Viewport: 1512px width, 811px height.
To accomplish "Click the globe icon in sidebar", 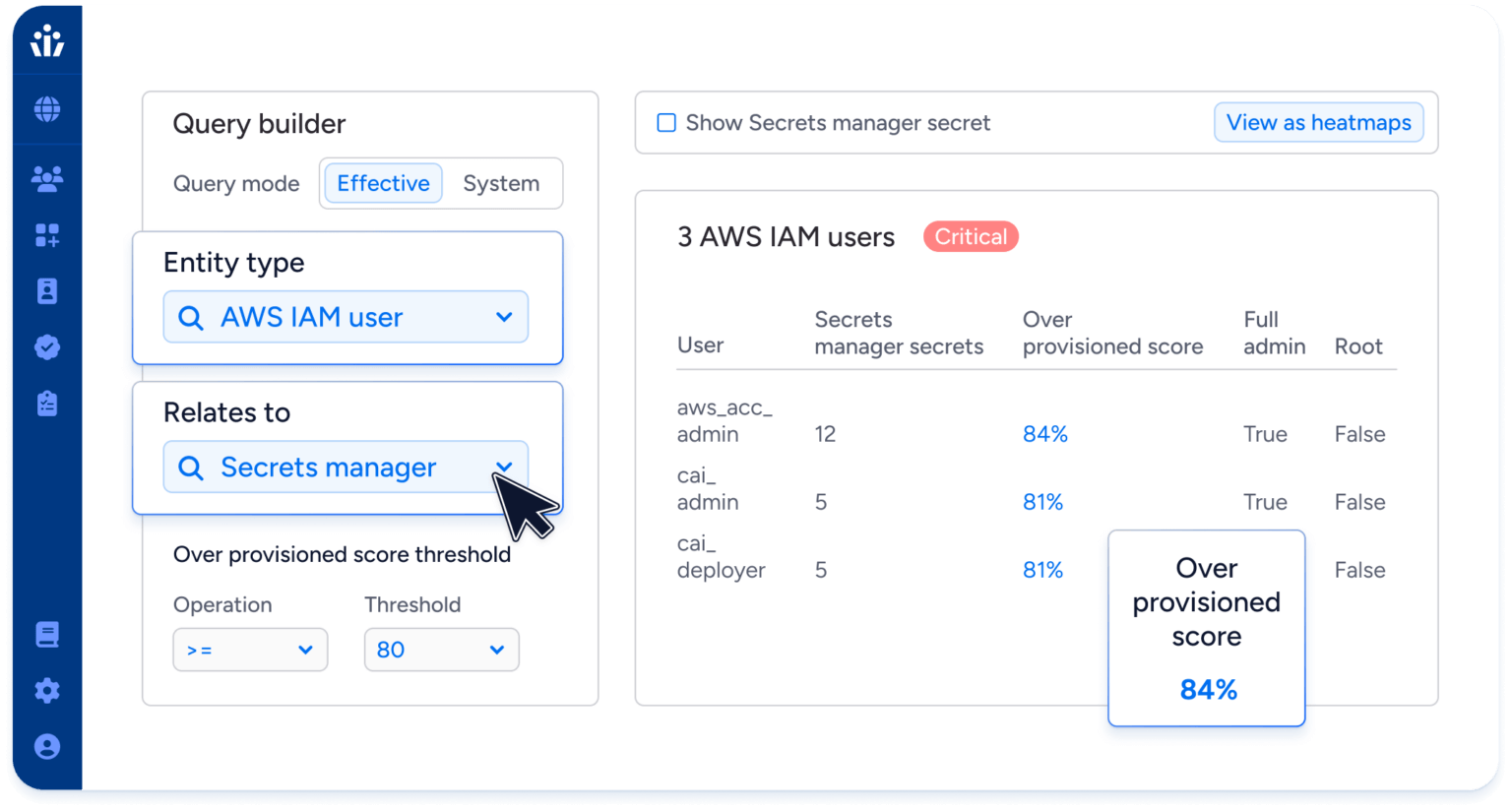I will pos(46,109).
